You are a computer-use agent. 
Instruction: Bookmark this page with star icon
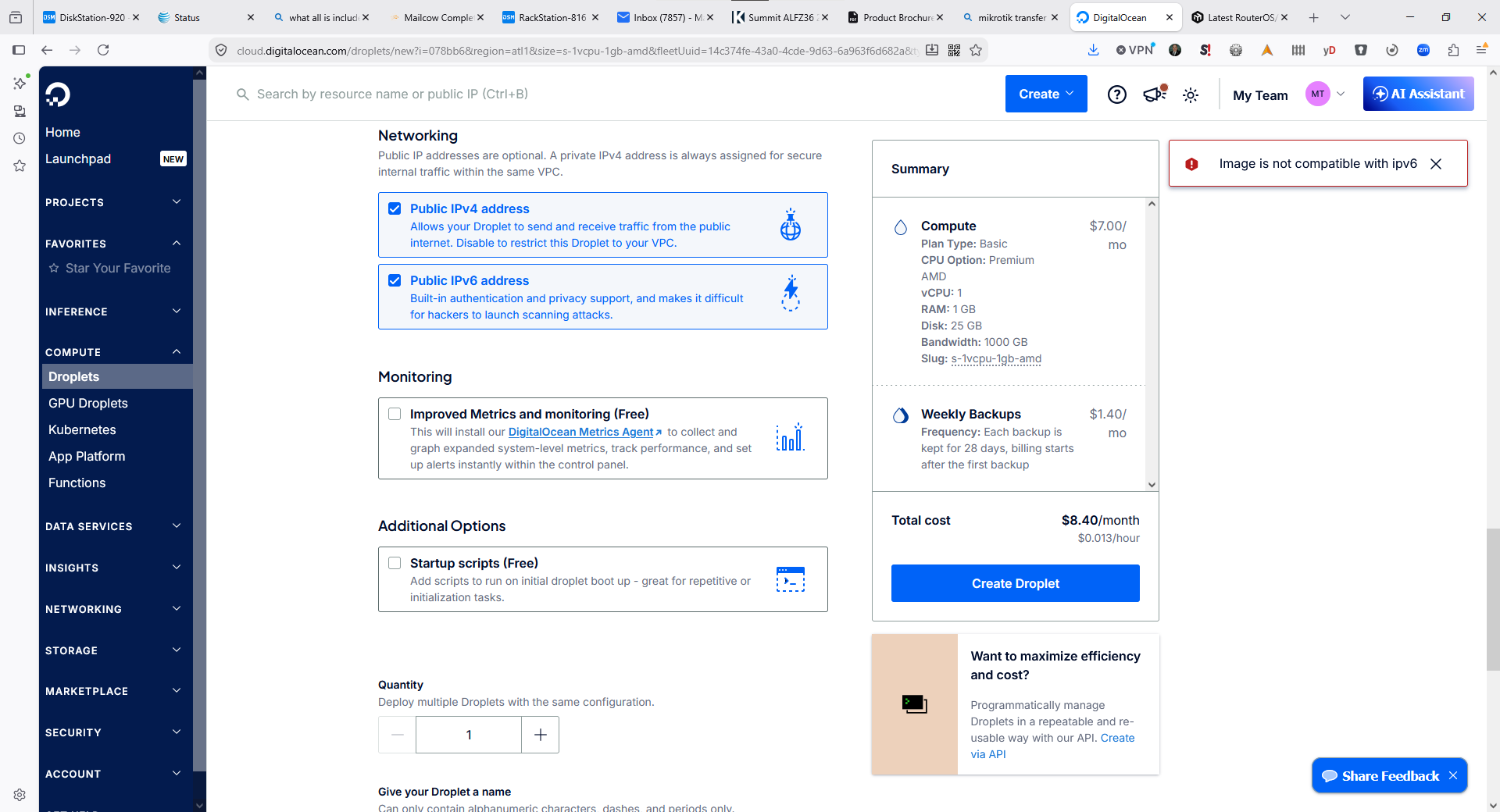point(976,50)
